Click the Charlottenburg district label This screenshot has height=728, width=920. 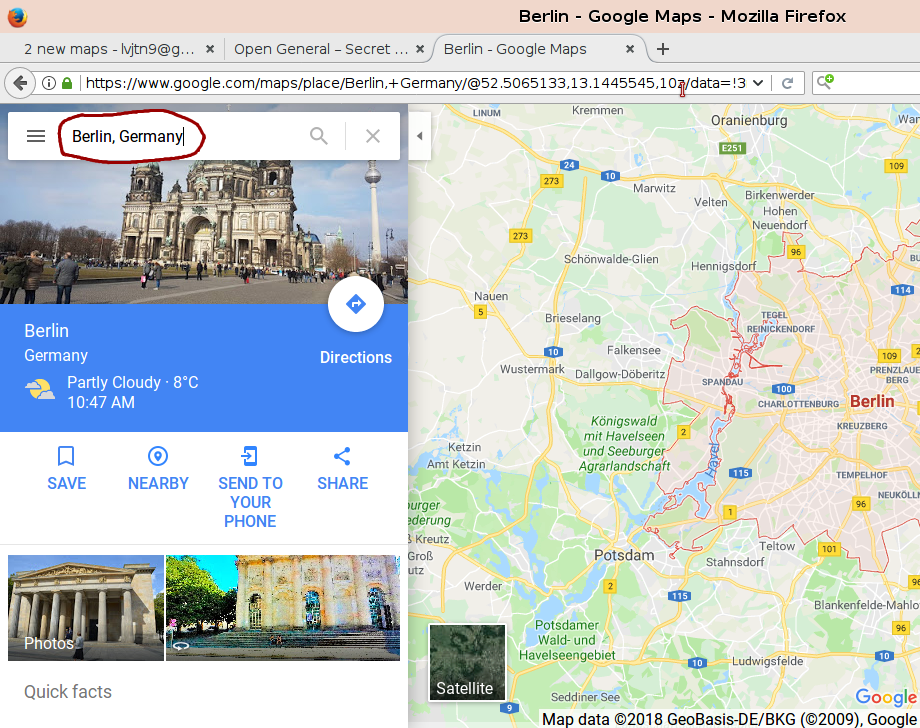pyautogui.click(x=798, y=404)
